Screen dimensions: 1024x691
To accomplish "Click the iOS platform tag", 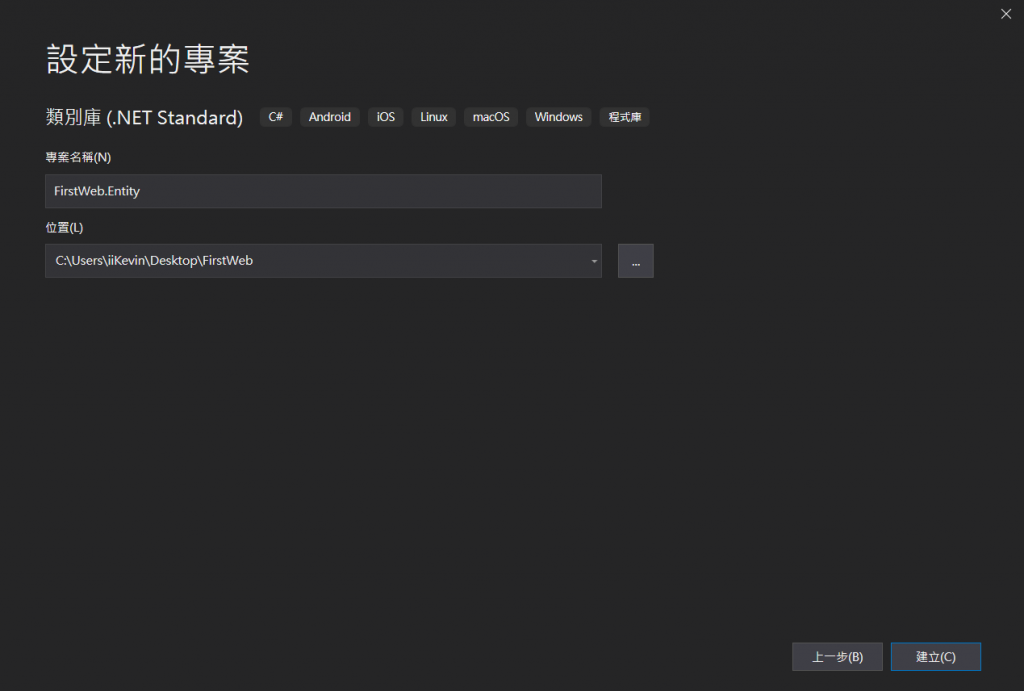I will pyautogui.click(x=385, y=117).
